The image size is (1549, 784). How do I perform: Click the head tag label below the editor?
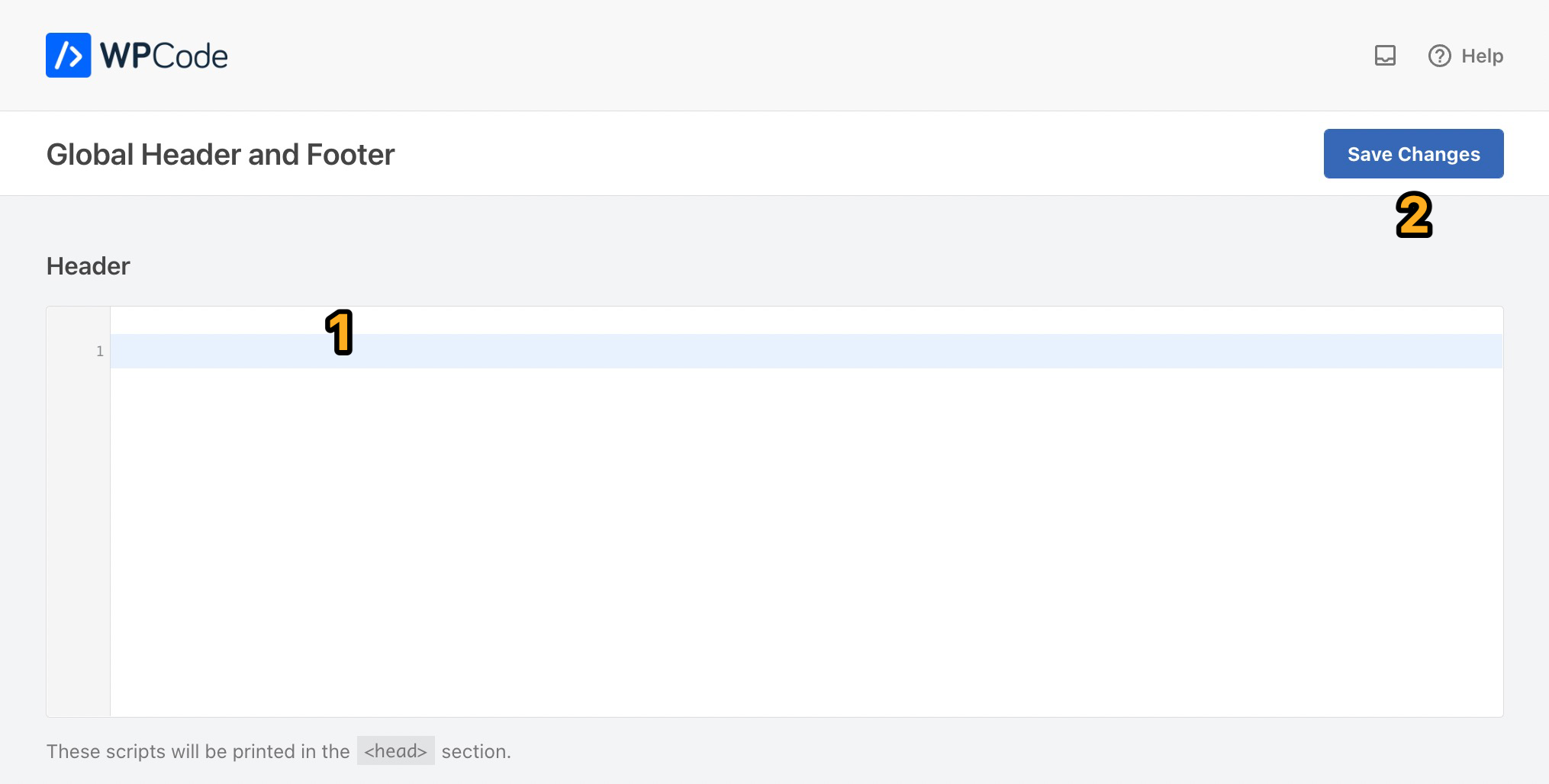(x=395, y=750)
